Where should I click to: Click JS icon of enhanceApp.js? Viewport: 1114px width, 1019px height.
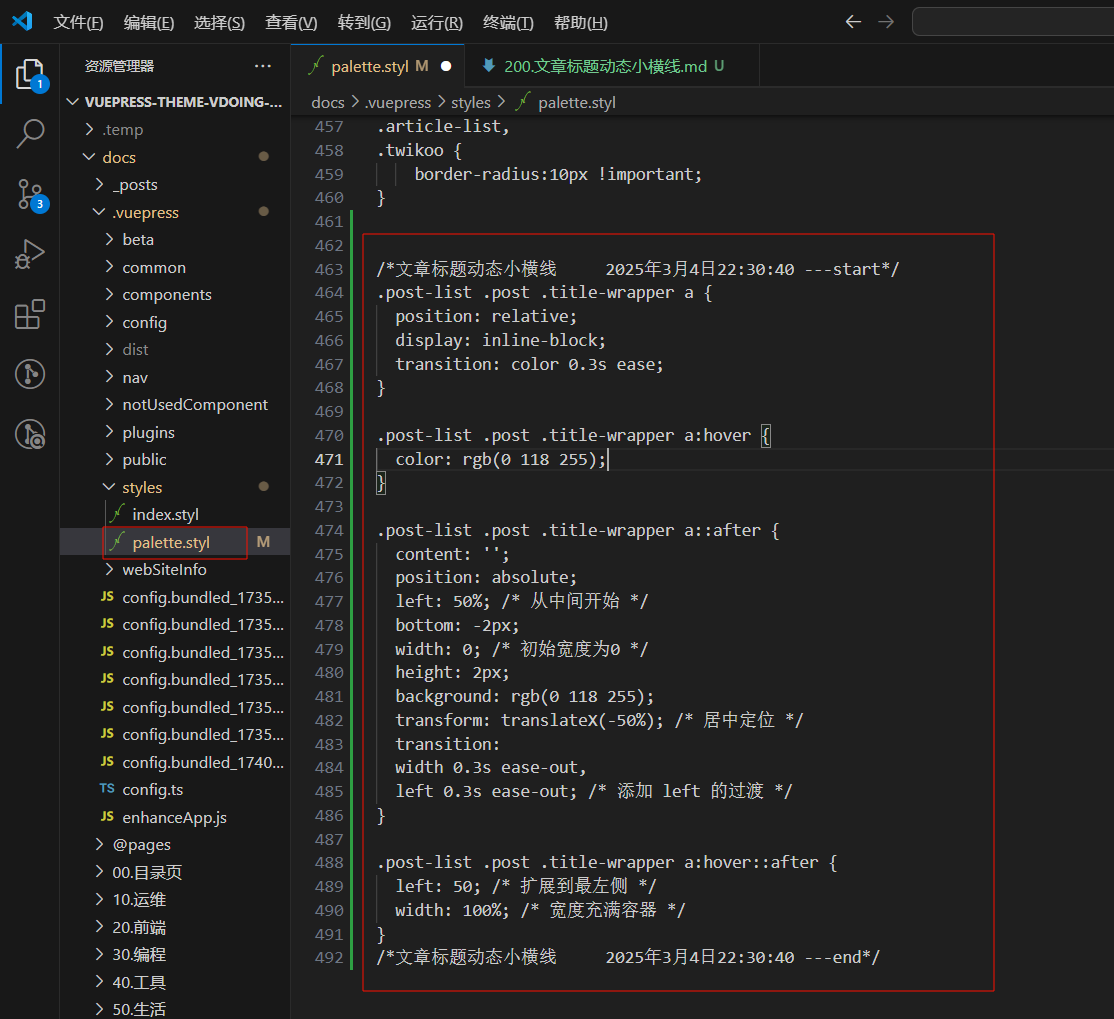tap(107, 816)
